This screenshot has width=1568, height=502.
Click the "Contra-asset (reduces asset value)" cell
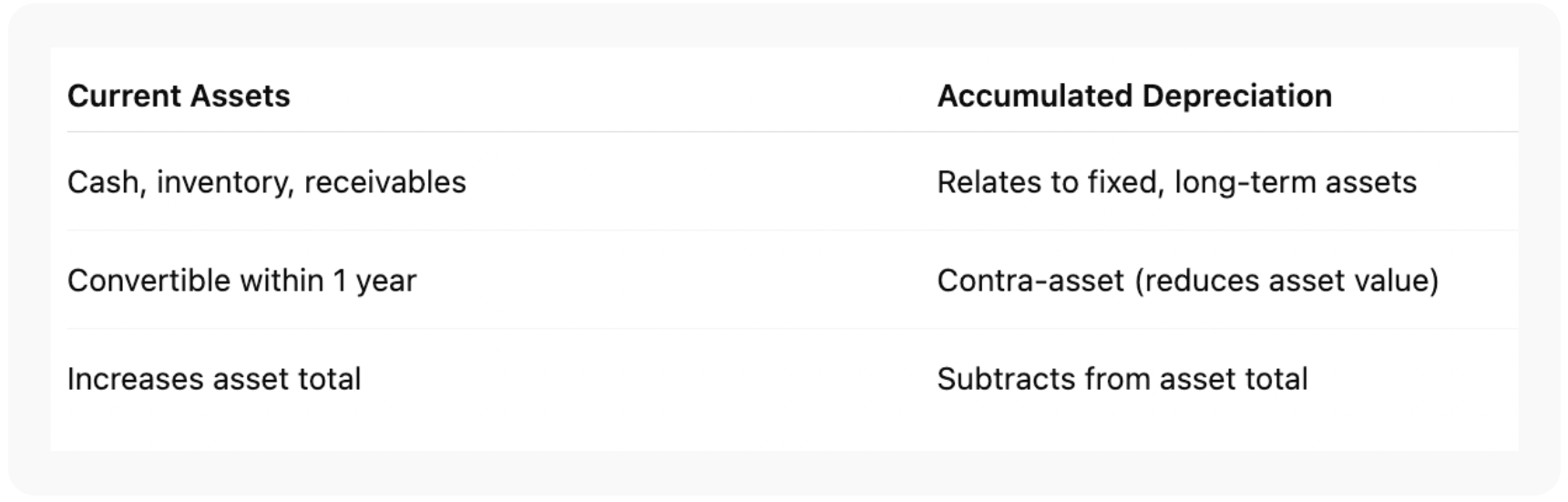(1187, 281)
